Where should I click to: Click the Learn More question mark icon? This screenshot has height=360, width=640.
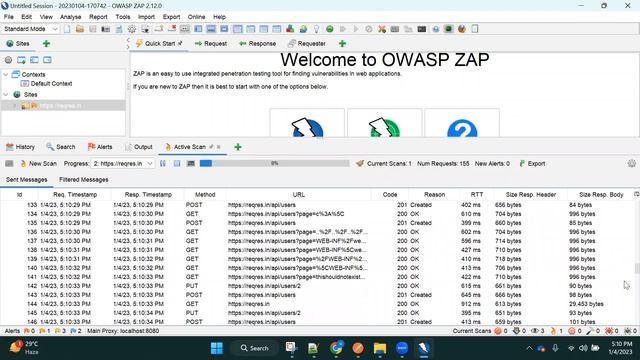[x=462, y=129]
